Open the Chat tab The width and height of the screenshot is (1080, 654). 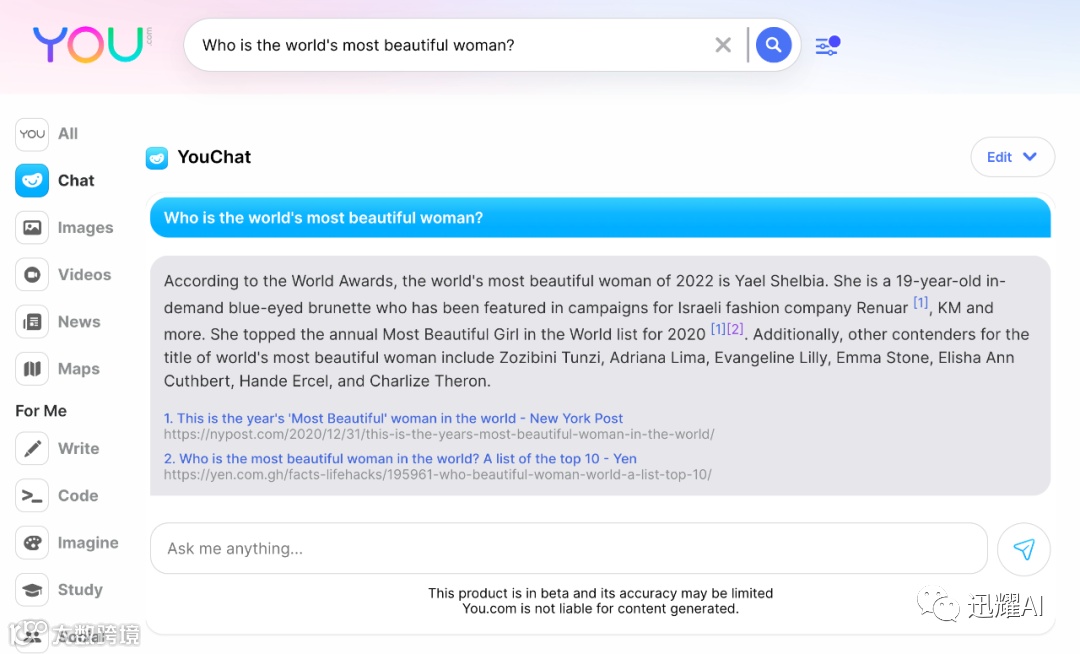76,180
